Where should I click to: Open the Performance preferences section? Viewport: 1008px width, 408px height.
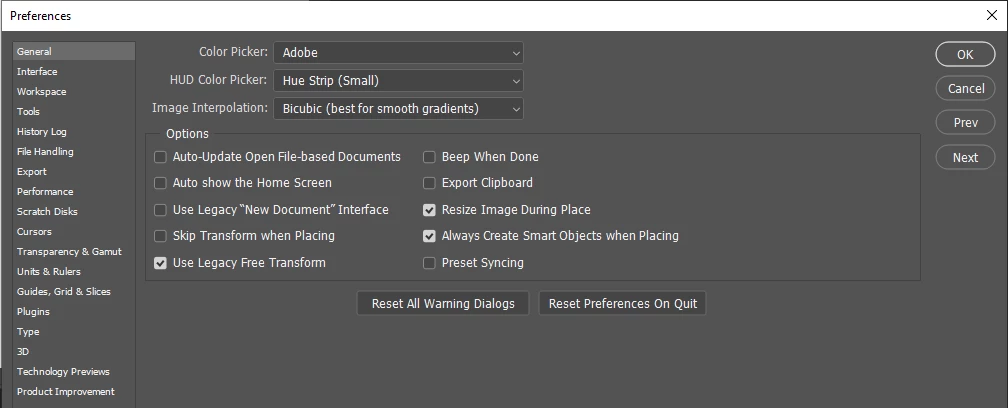(45, 192)
